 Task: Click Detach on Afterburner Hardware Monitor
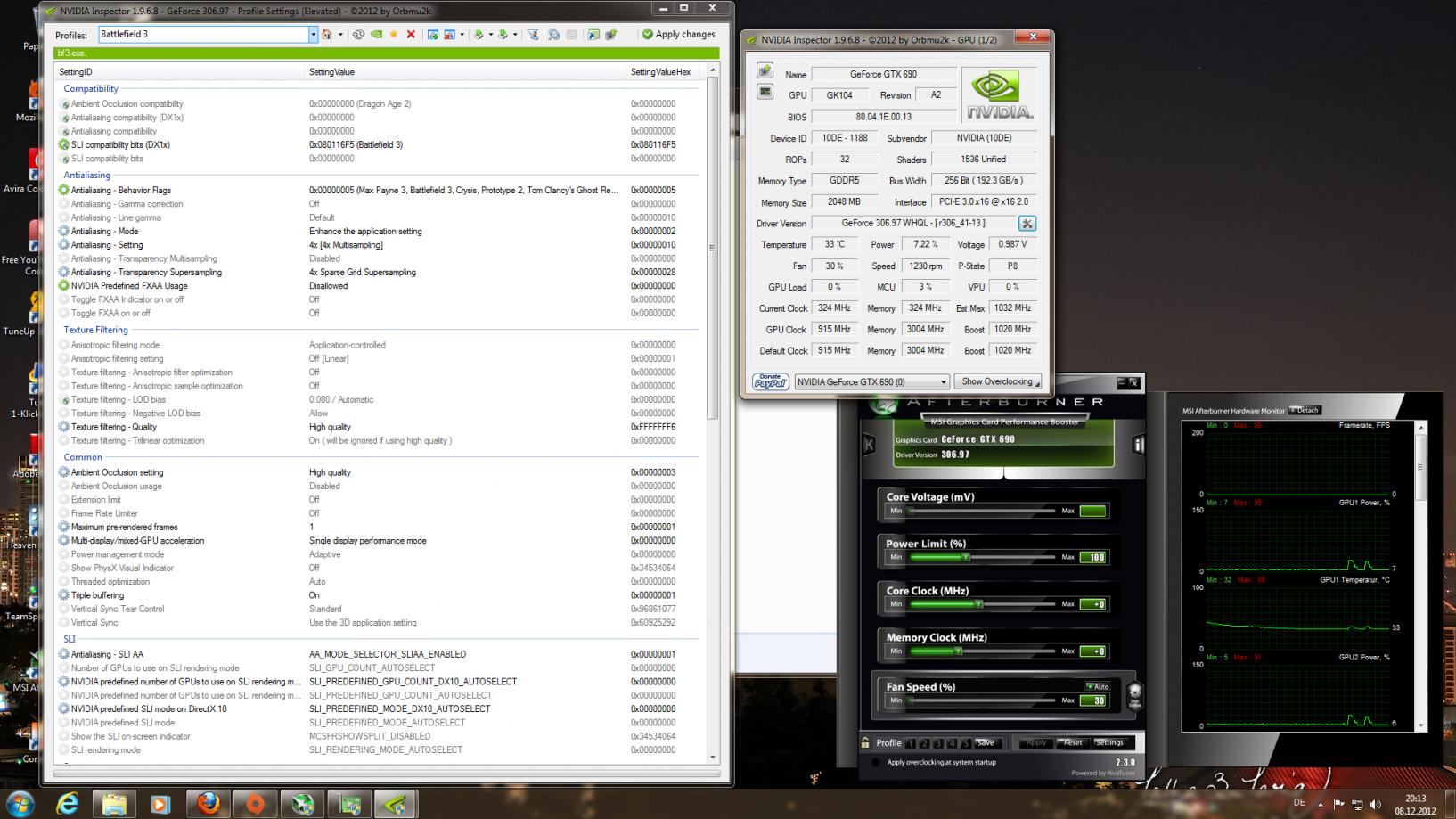(x=1305, y=410)
